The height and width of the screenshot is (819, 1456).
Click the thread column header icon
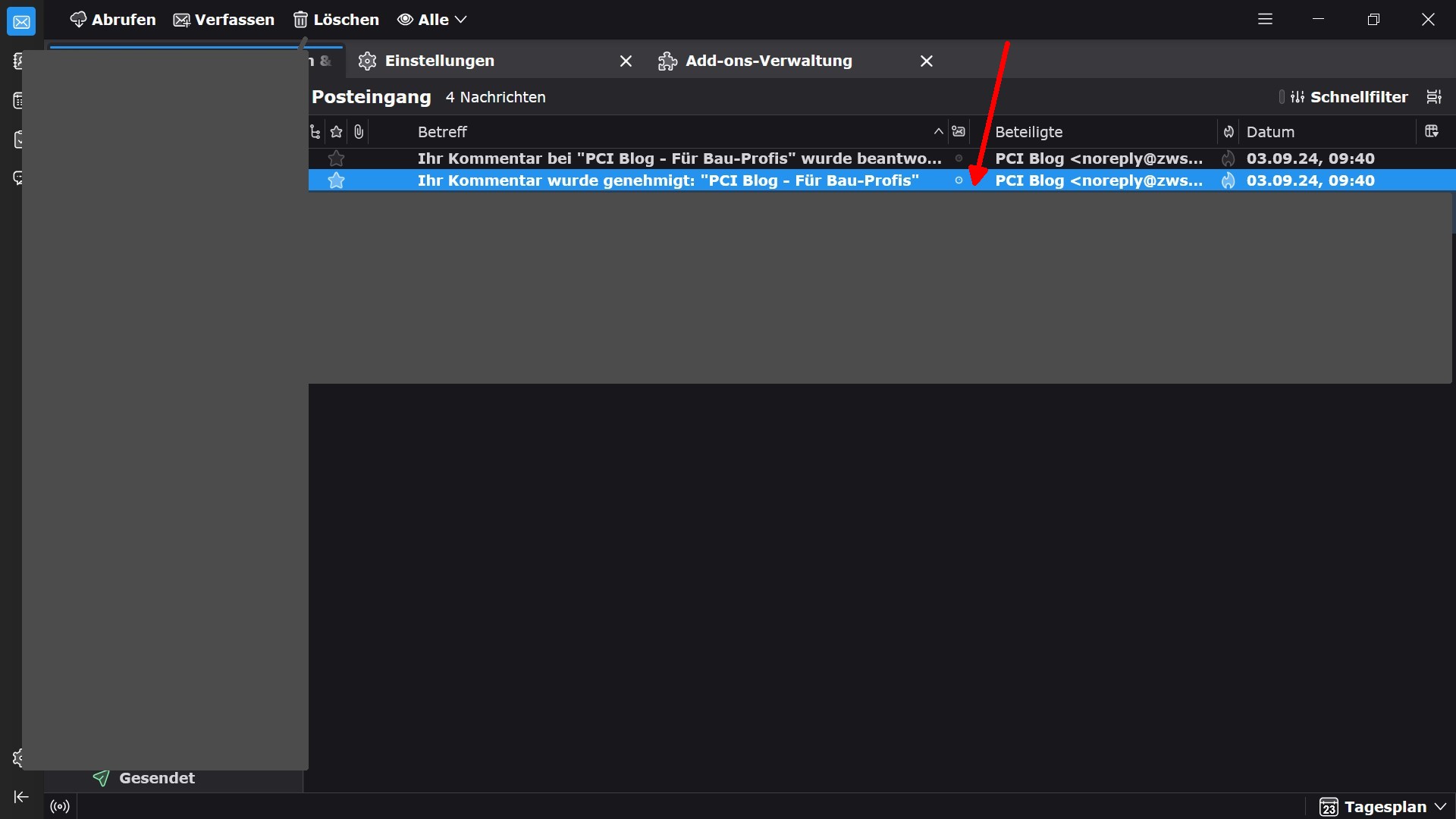(x=315, y=132)
